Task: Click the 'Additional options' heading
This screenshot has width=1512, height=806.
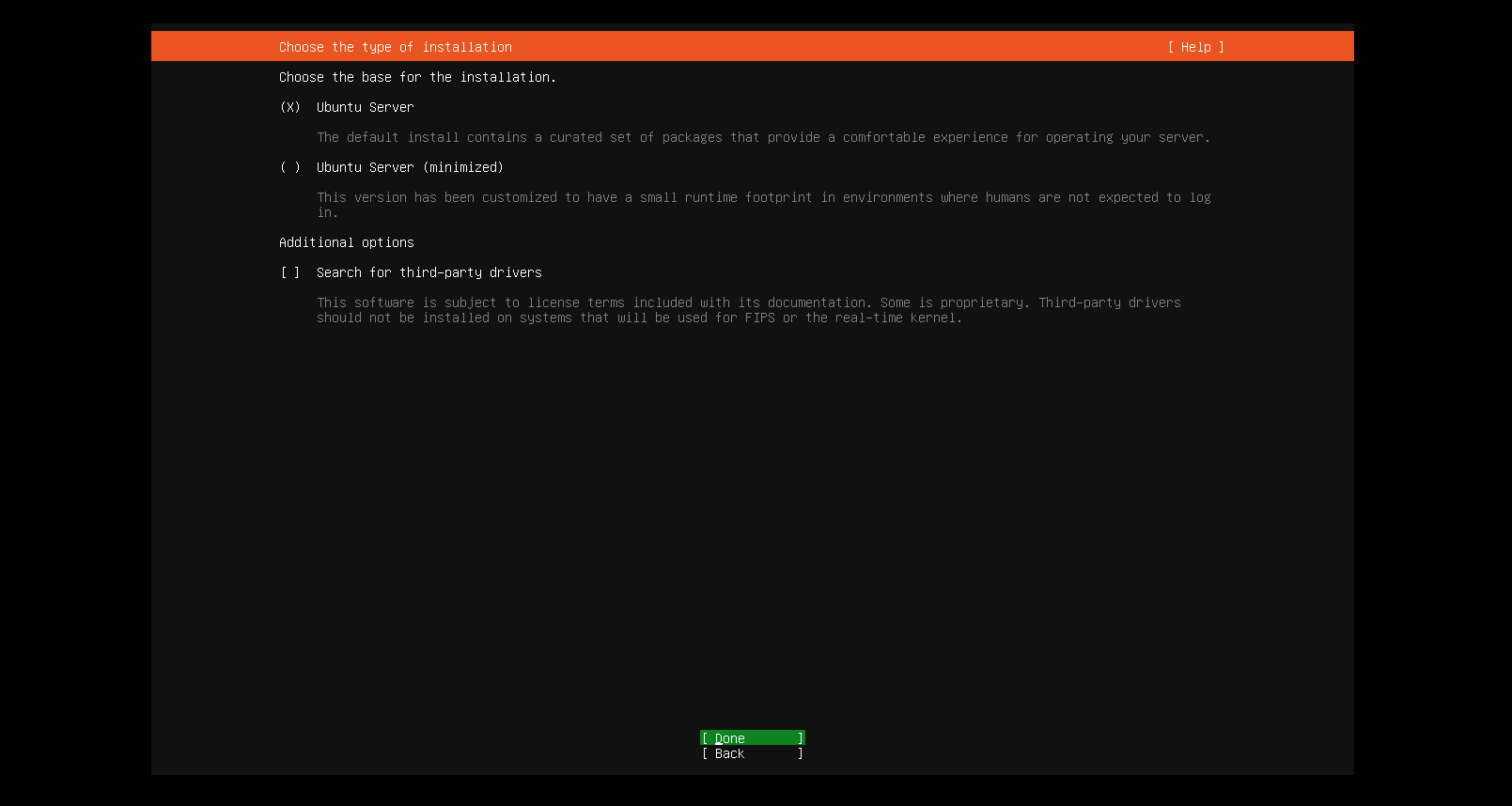Action: pyautogui.click(x=346, y=242)
